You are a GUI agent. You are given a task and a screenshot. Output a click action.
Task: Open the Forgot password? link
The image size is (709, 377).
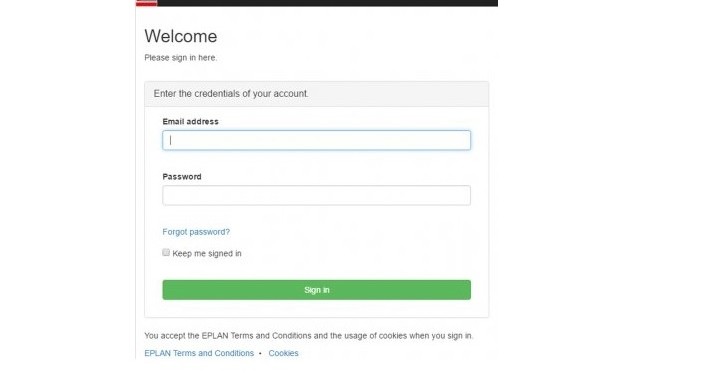tap(196, 232)
